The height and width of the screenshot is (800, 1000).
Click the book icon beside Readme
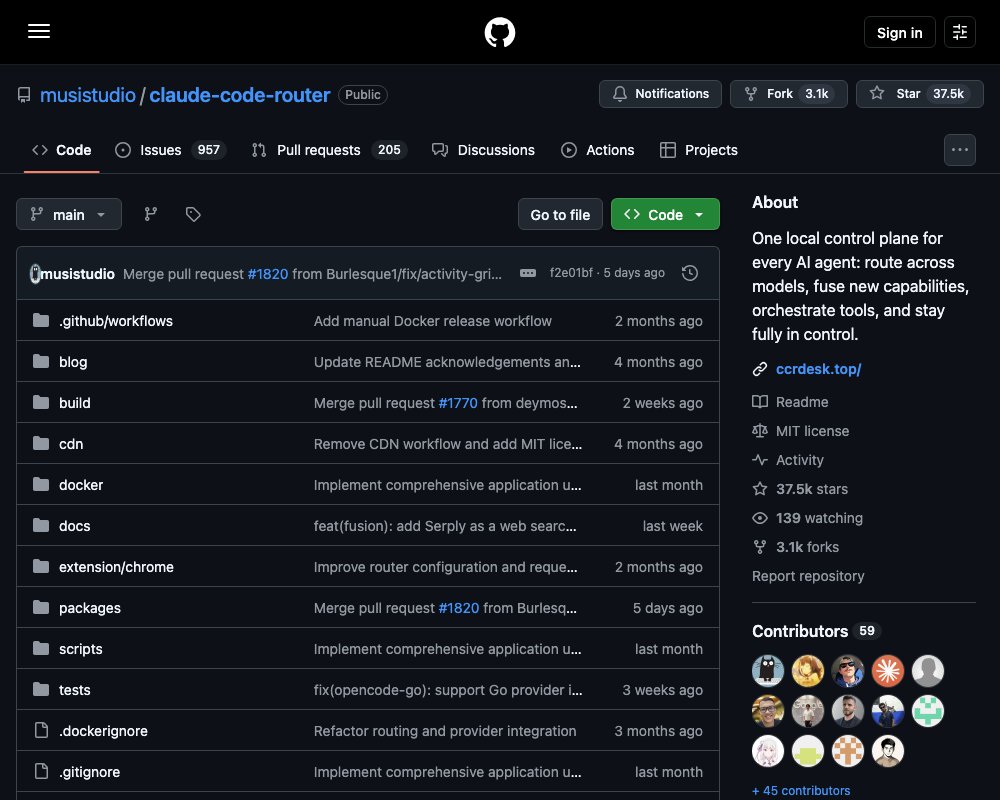(x=760, y=402)
